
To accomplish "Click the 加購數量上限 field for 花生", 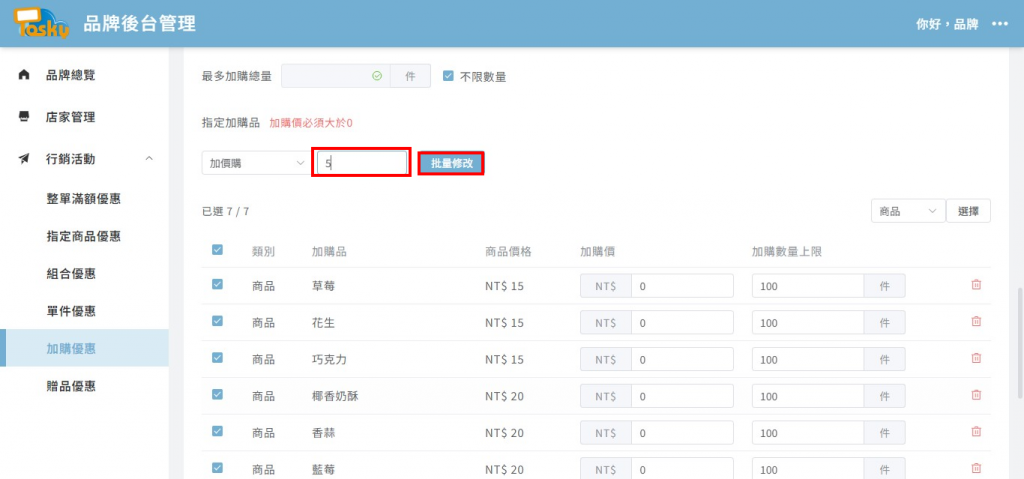I will [808, 322].
